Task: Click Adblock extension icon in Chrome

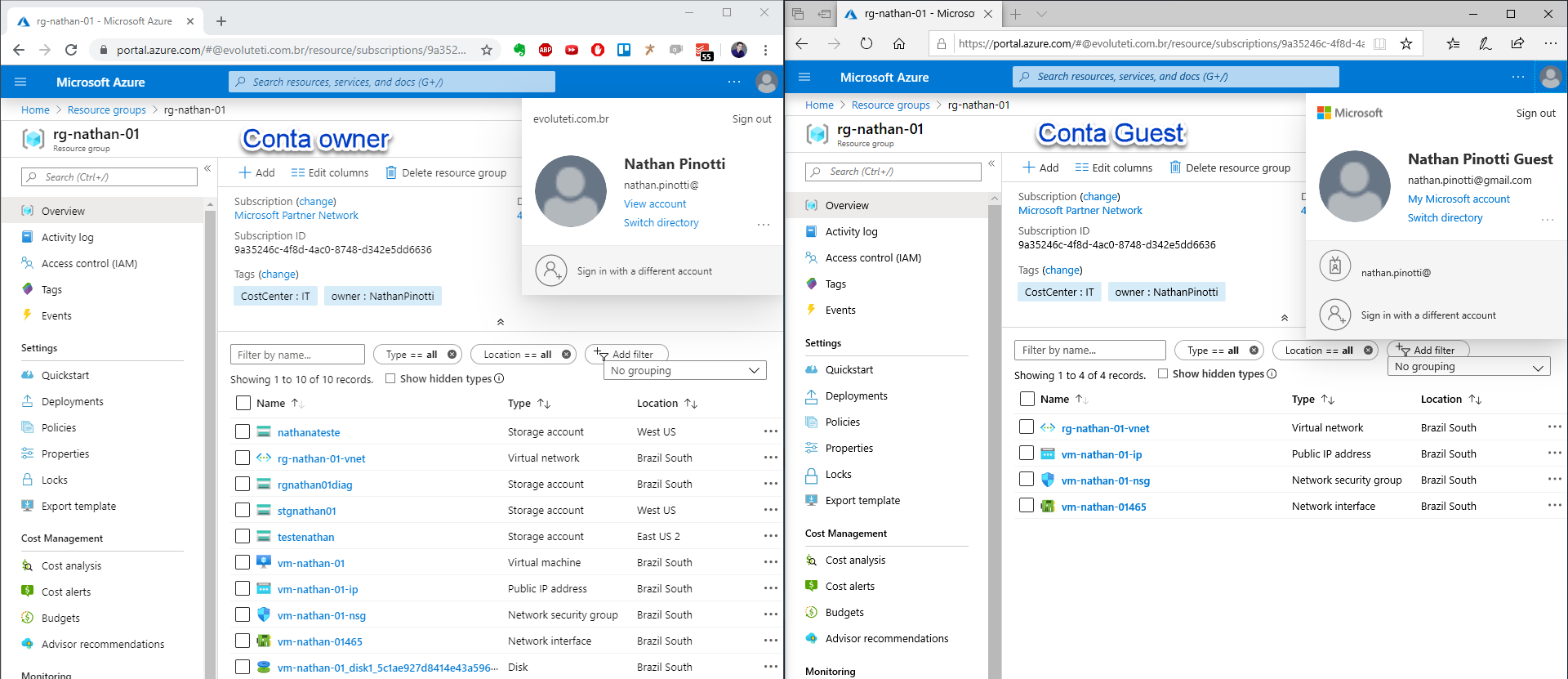Action: coord(546,50)
